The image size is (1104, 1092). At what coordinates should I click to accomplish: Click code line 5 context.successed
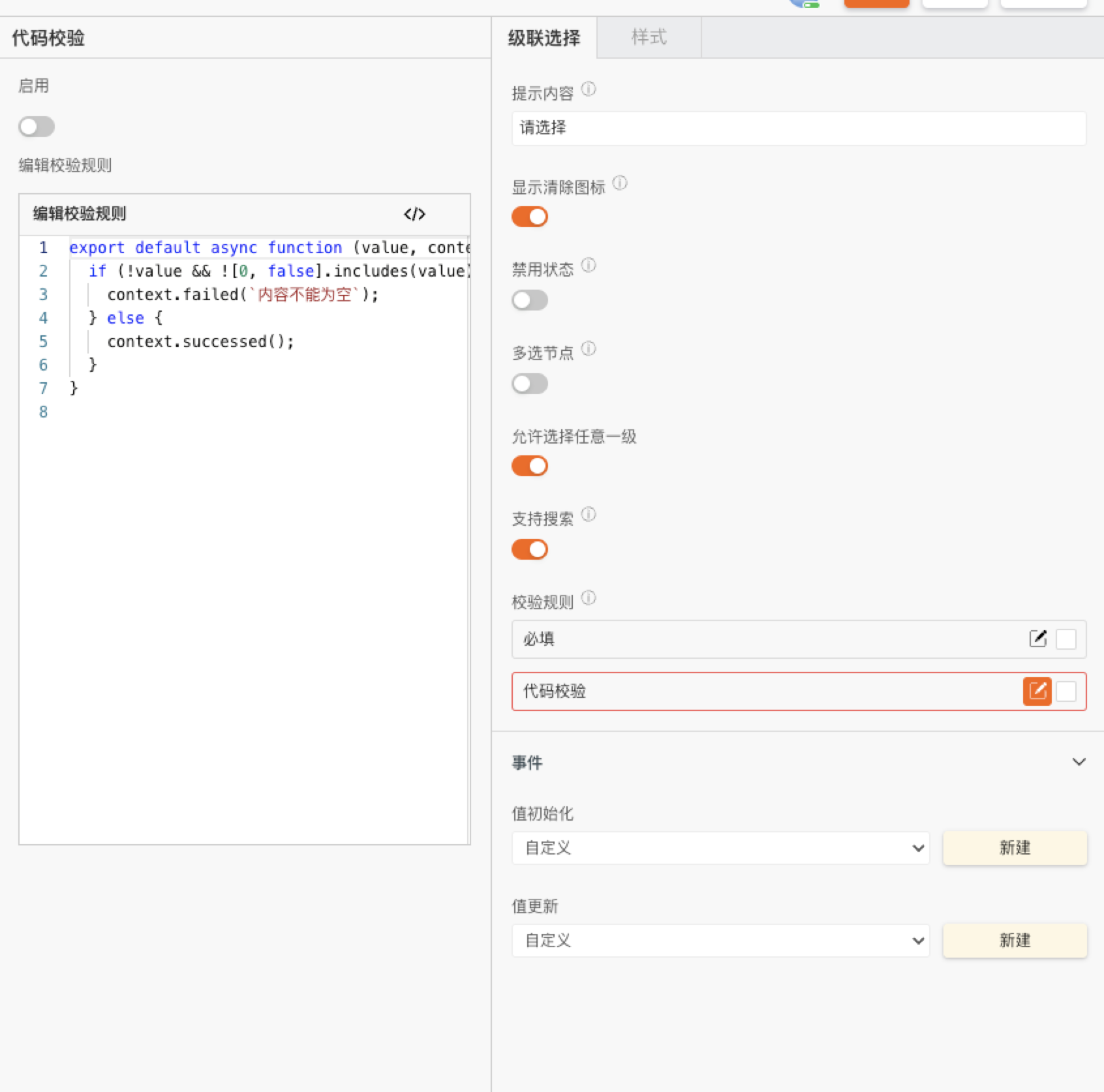click(201, 342)
